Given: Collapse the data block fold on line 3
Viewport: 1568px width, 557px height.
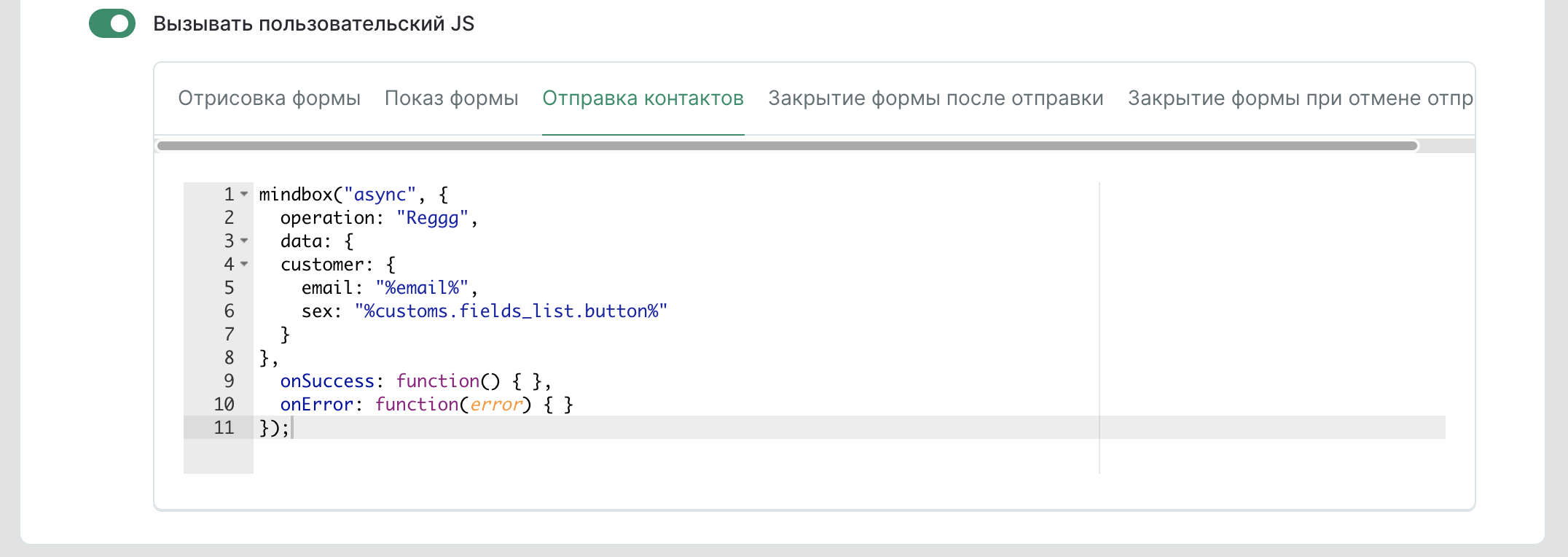Looking at the screenshot, I should [x=244, y=241].
